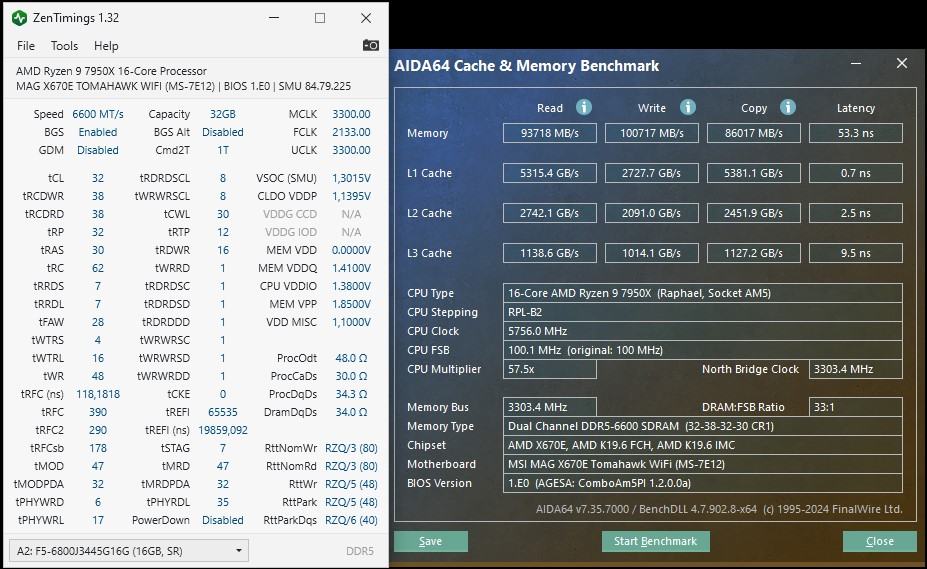The width and height of the screenshot is (927, 569).
Task: Click the L2 Cache Copy 2451.9 GB/s field
Action: click(754, 213)
